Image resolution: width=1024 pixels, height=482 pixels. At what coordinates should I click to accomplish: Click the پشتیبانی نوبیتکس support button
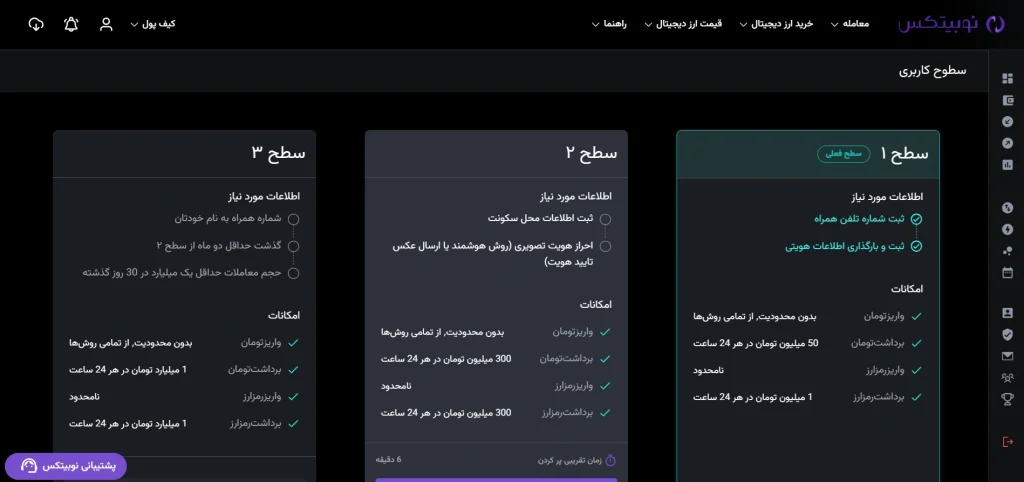65,466
